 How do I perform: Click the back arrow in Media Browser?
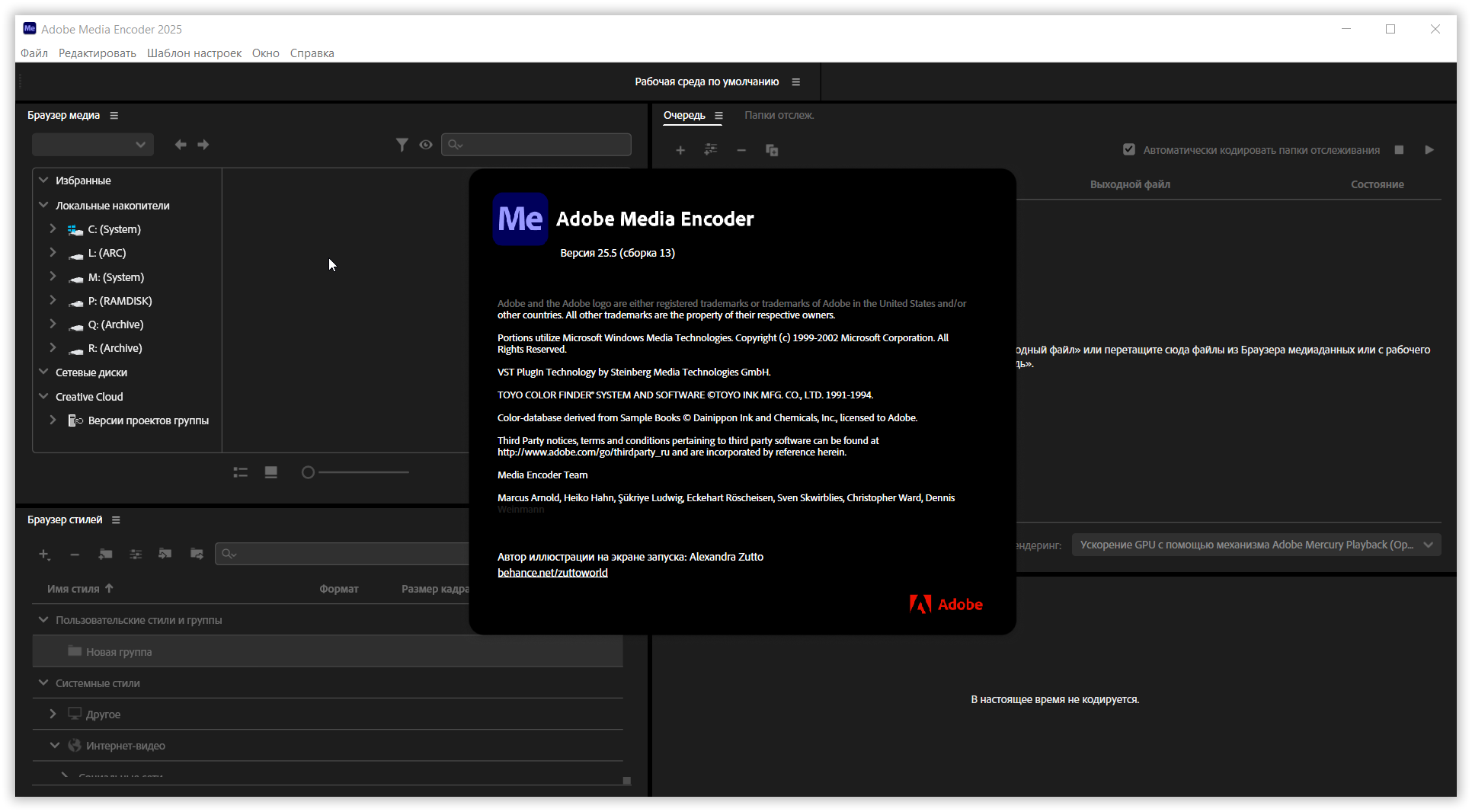click(181, 145)
